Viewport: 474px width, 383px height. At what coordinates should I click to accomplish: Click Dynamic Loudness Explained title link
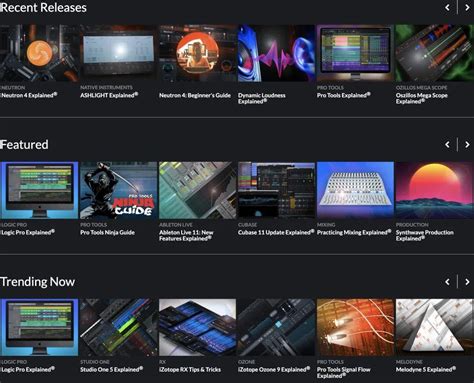click(262, 99)
